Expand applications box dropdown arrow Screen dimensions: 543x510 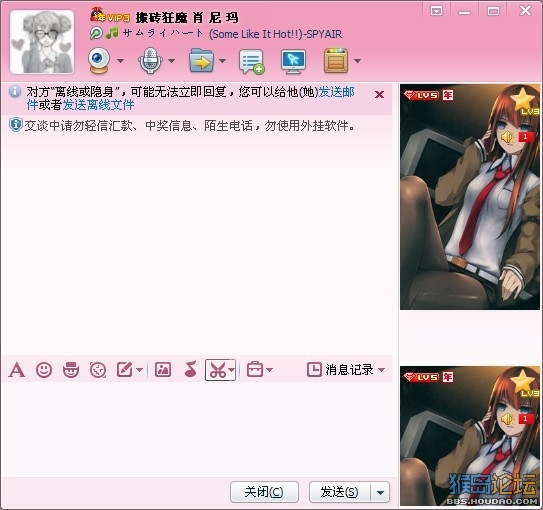pos(357,61)
